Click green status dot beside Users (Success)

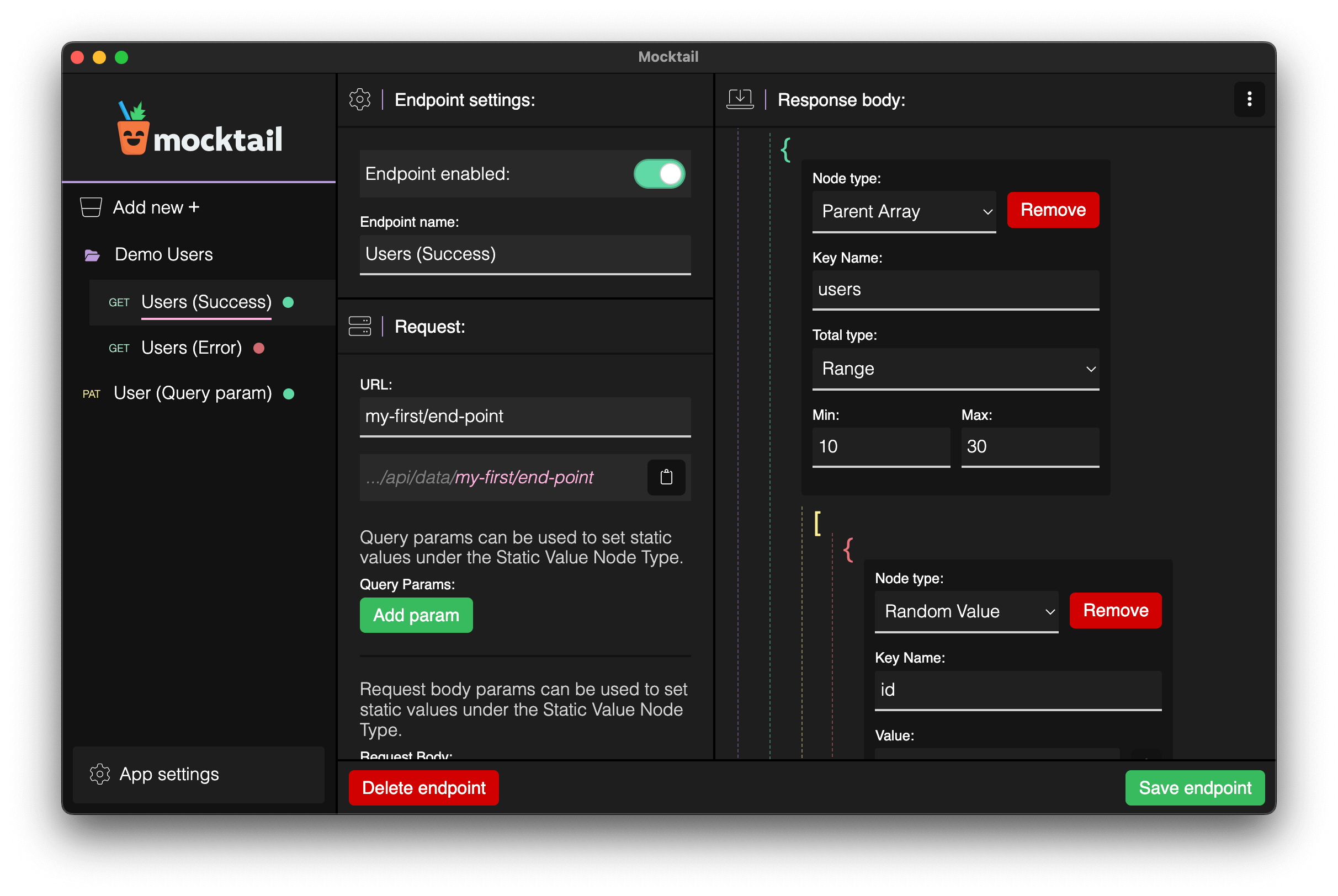pyautogui.click(x=289, y=302)
